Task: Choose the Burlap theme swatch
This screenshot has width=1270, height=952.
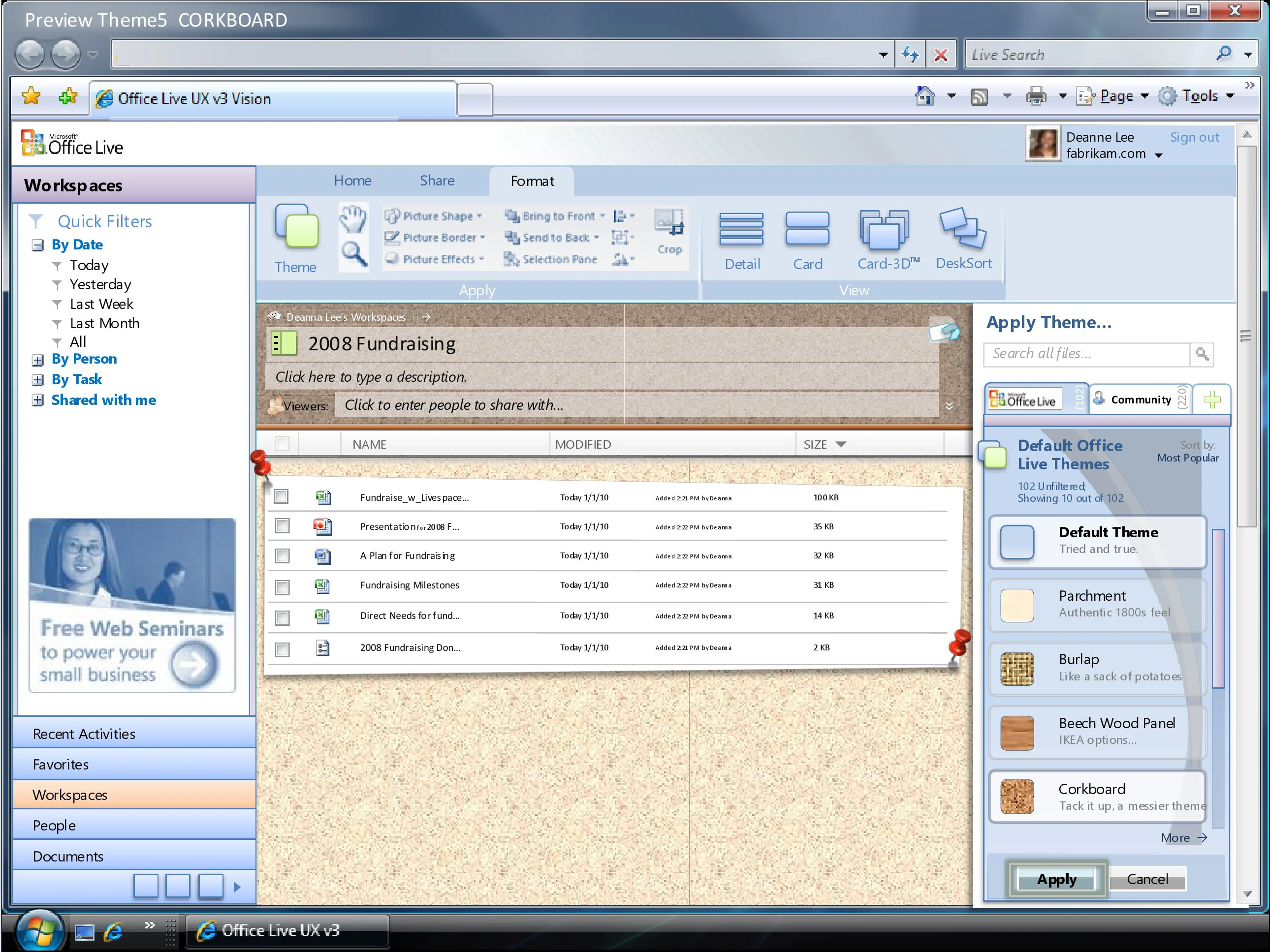Action: click(1017, 669)
